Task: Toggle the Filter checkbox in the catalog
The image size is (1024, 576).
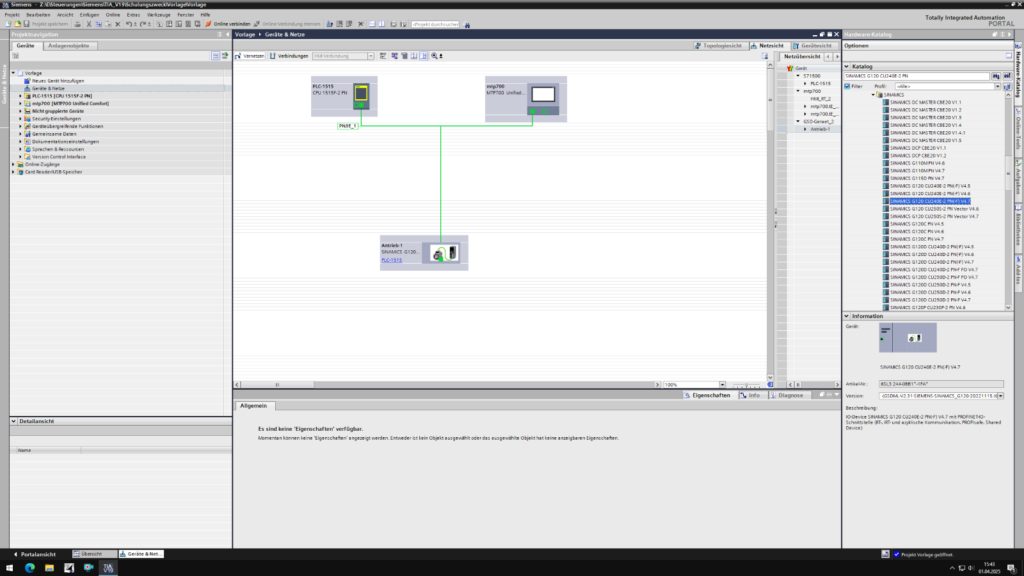Action: (x=848, y=86)
